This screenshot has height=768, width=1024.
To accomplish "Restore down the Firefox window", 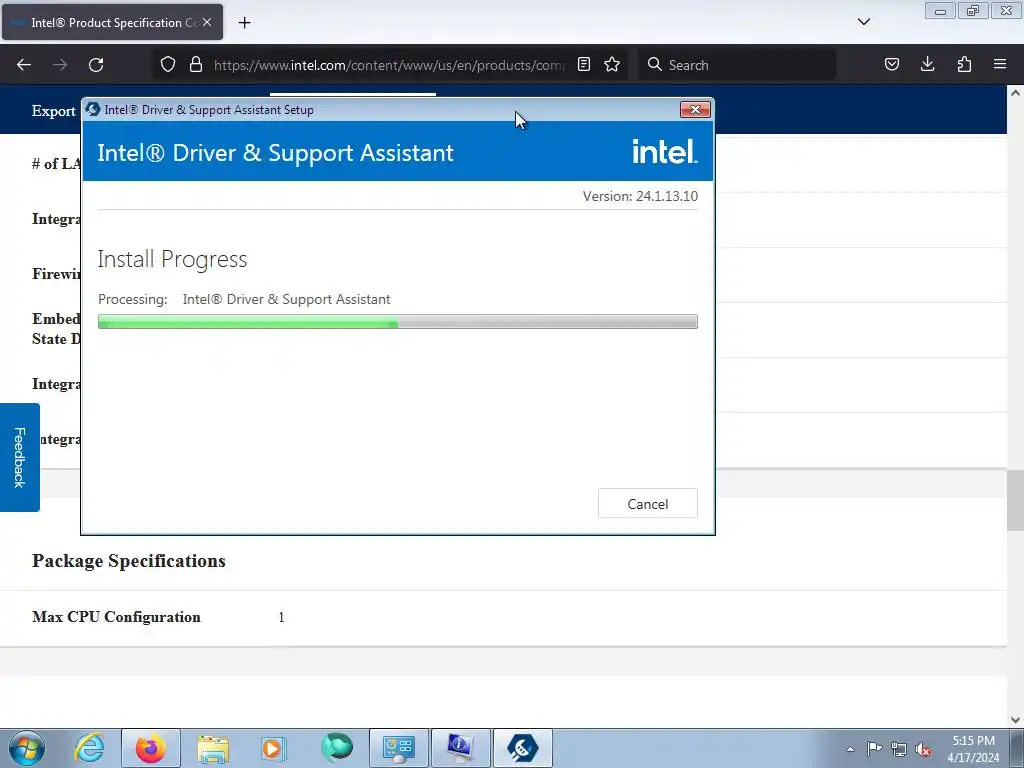I will [973, 11].
